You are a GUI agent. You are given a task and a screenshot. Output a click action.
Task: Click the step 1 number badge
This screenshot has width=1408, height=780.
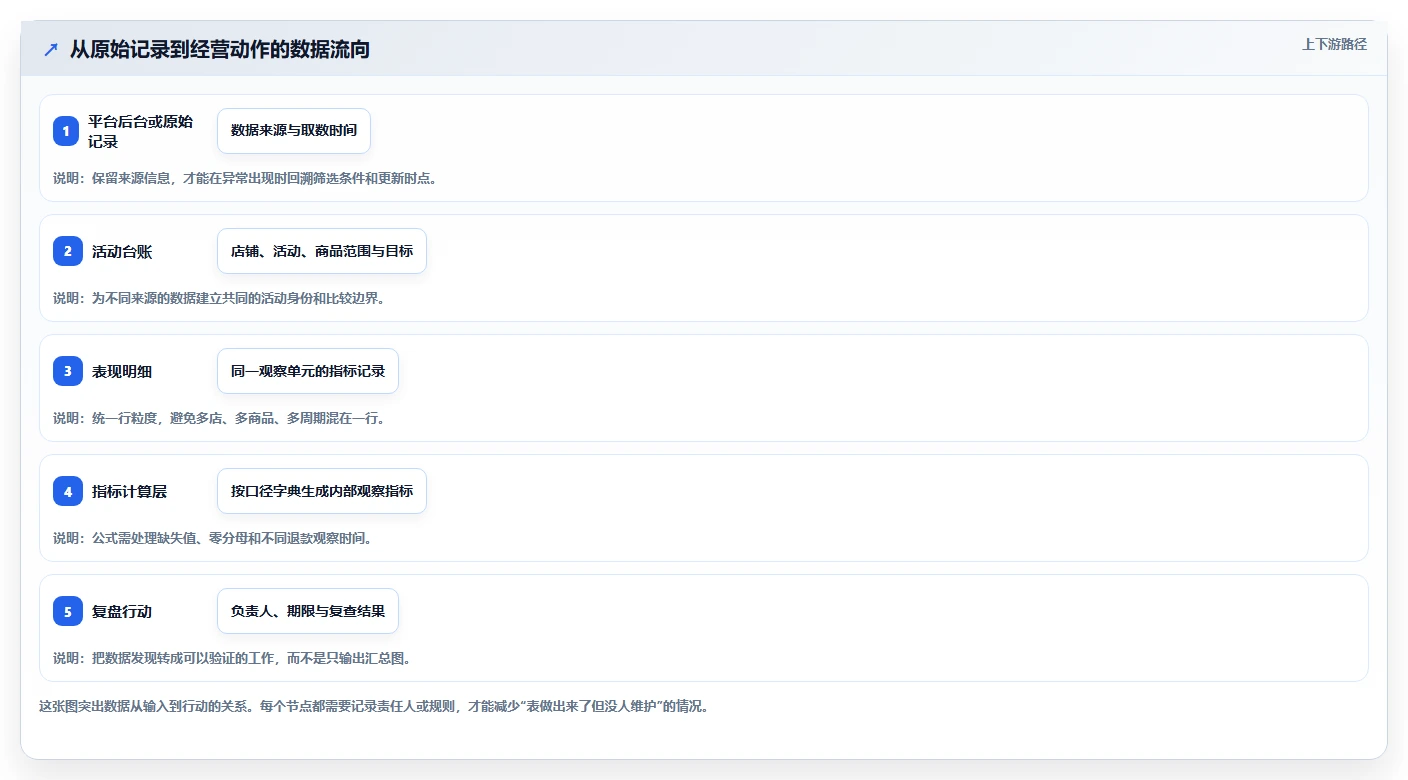pos(67,131)
